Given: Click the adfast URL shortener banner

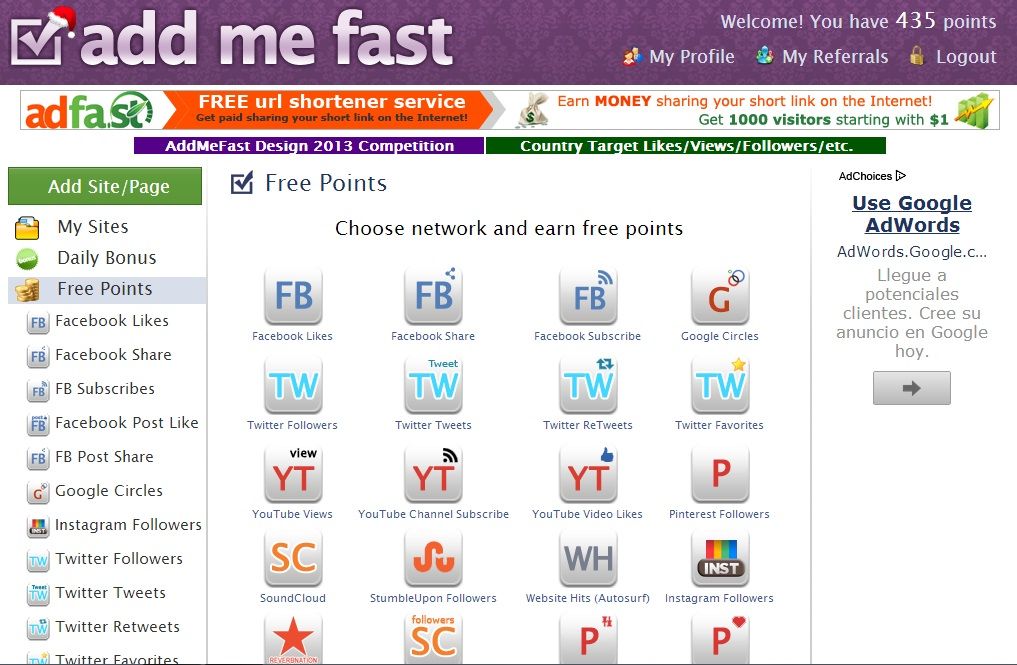Looking at the screenshot, I should pos(263,110).
